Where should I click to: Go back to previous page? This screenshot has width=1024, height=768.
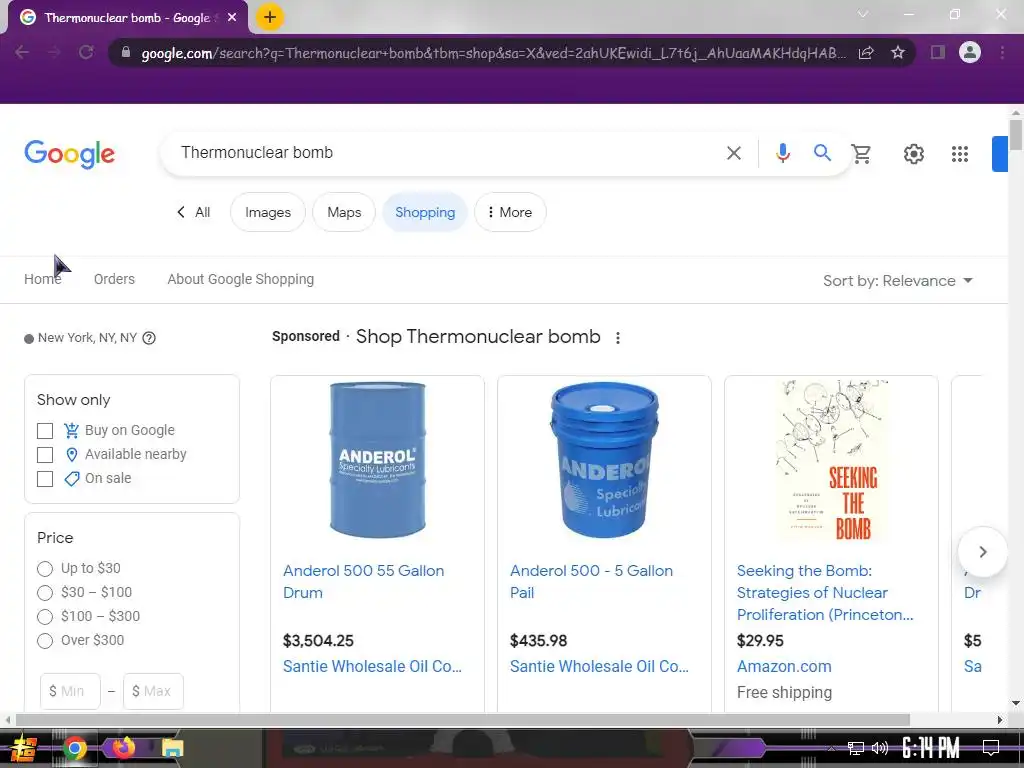click(22, 52)
